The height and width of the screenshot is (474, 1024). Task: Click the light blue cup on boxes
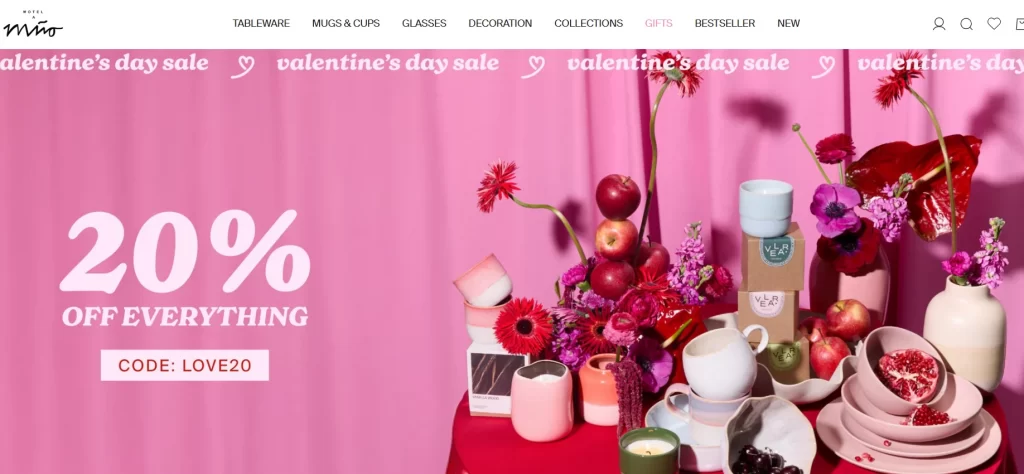765,208
